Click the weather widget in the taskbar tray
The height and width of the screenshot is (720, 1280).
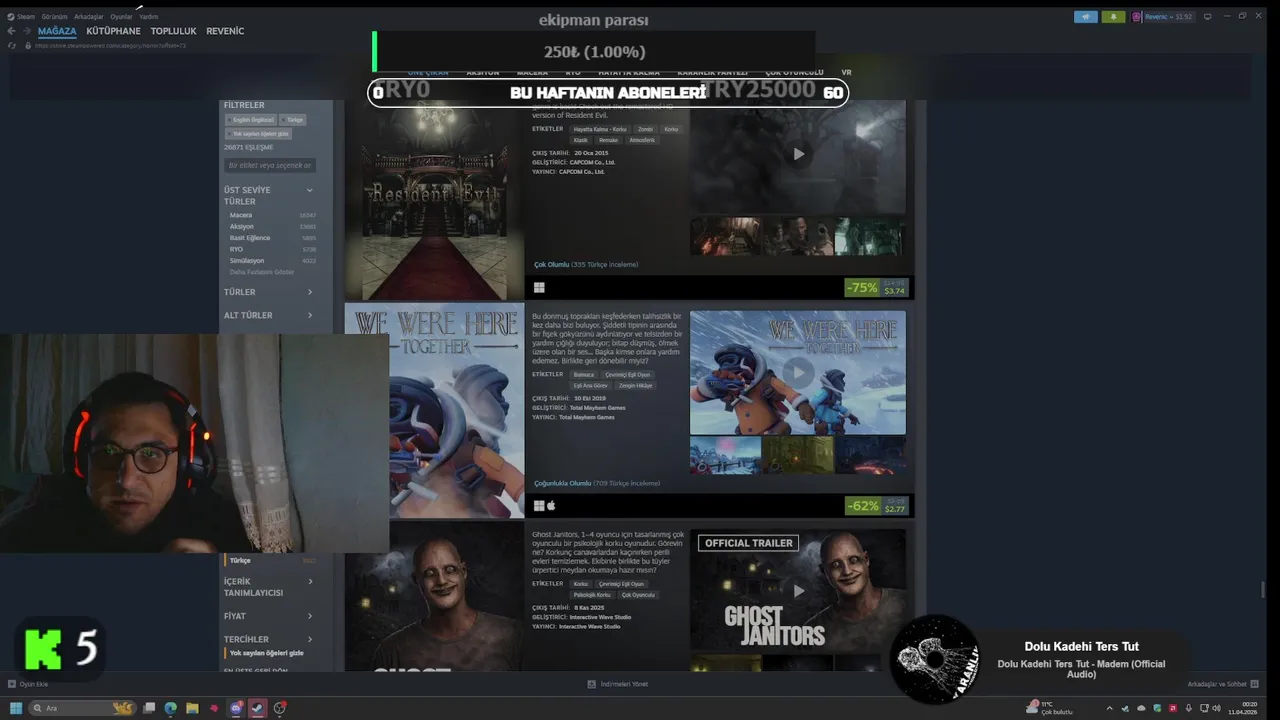click(x=1048, y=708)
